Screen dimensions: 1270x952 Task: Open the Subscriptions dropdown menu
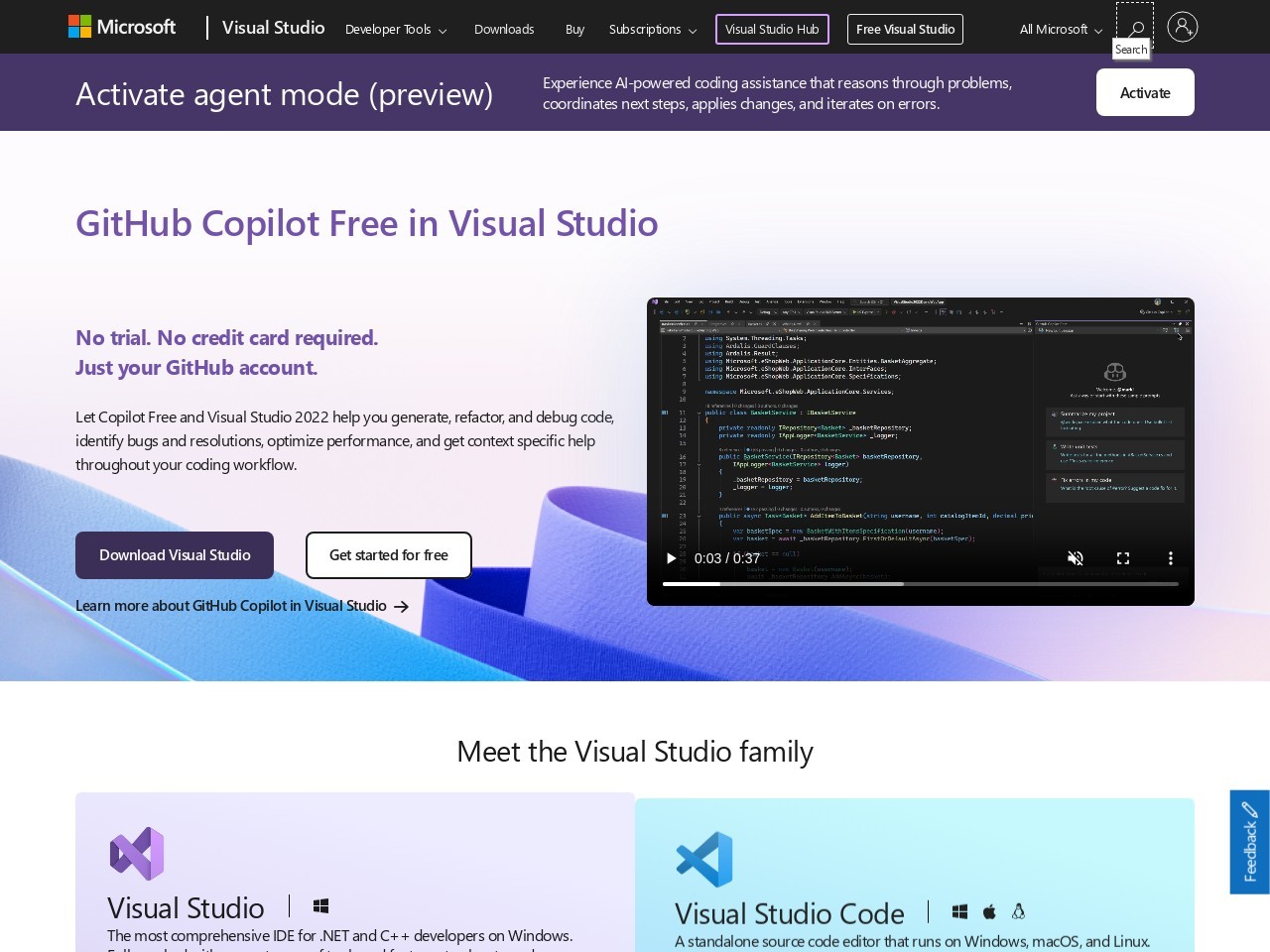(652, 29)
